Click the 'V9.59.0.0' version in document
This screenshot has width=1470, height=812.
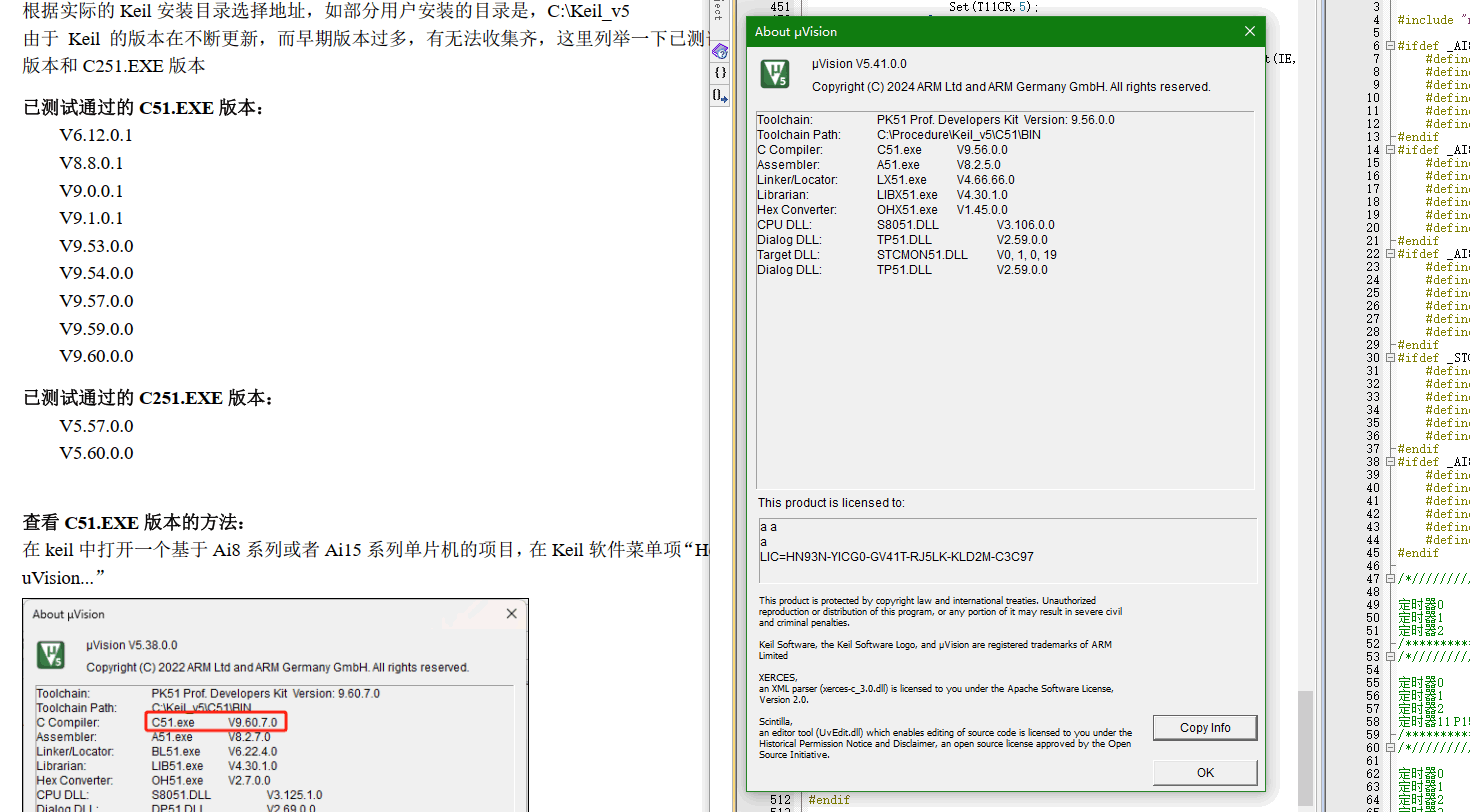point(96,329)
